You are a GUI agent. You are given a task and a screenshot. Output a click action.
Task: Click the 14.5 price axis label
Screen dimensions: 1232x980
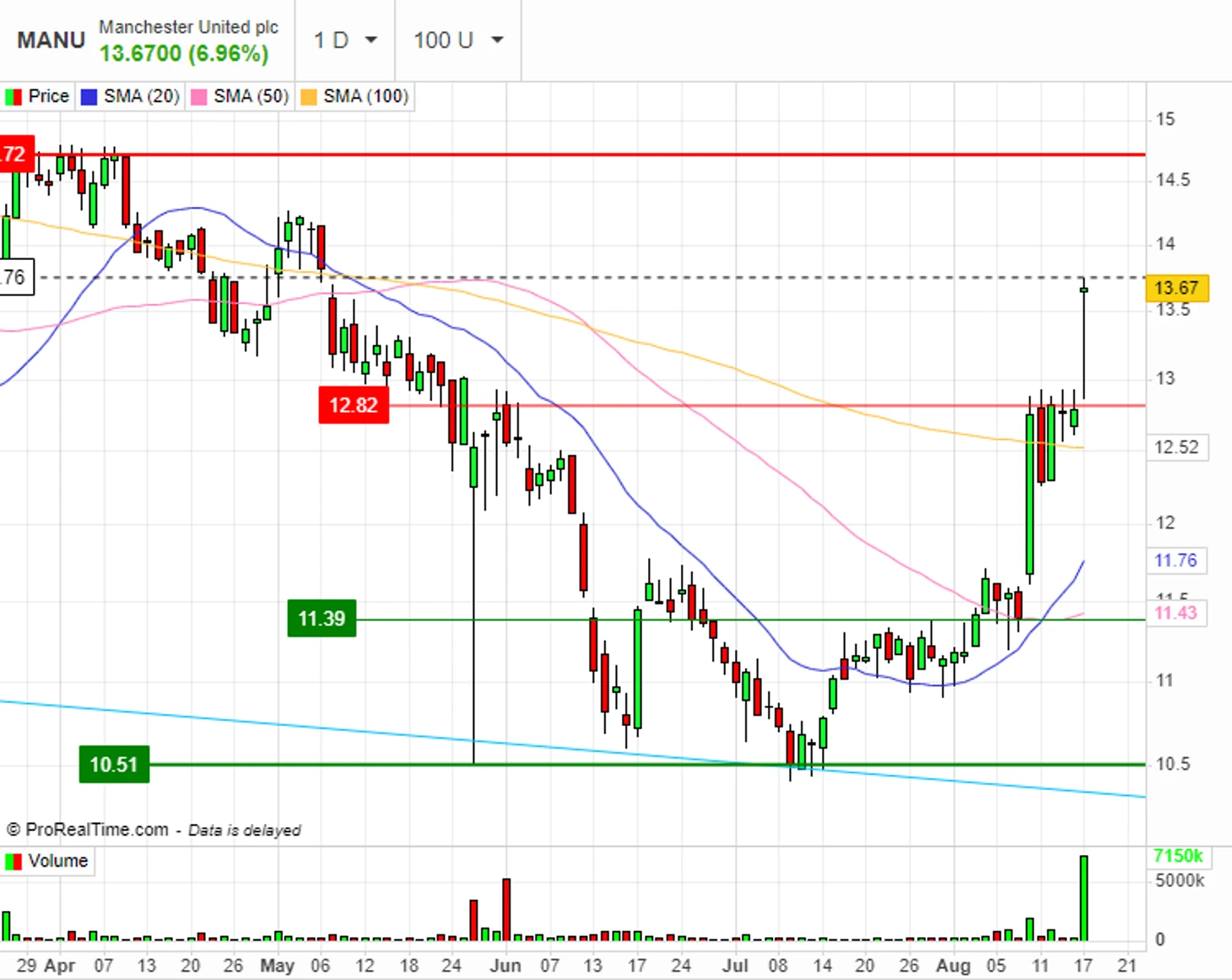point(1173,180)
